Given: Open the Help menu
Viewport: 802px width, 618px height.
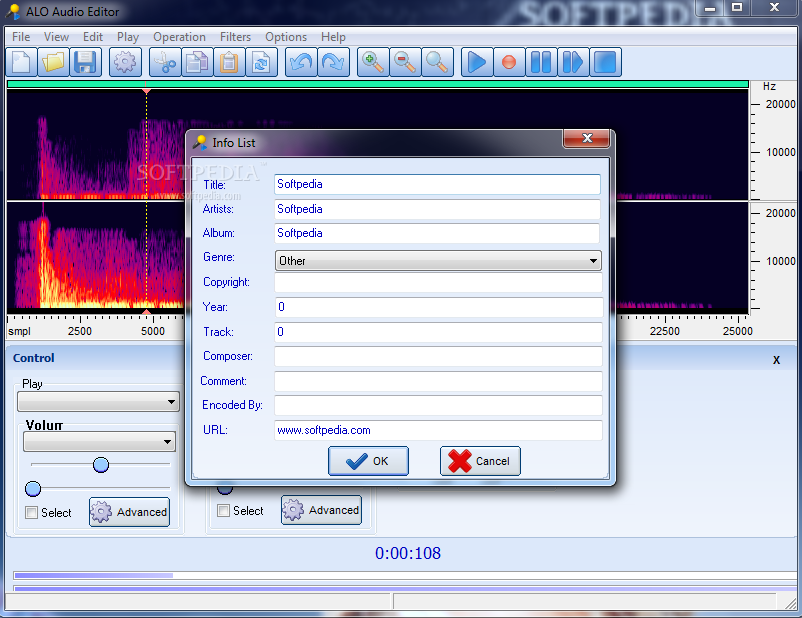Looking at the screenshot, I should click(333, 37).
